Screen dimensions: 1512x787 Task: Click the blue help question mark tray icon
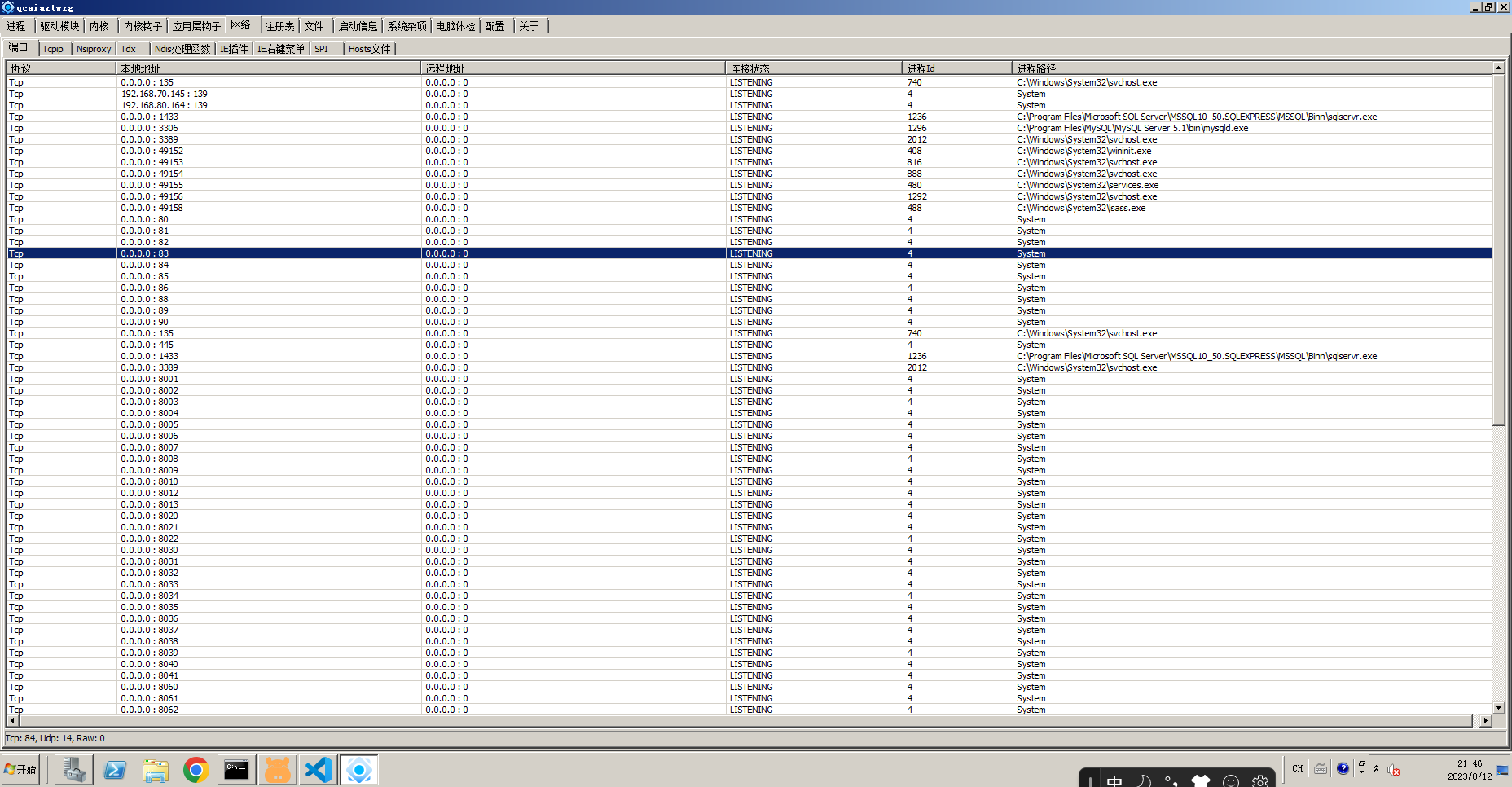coord(1343,768)
